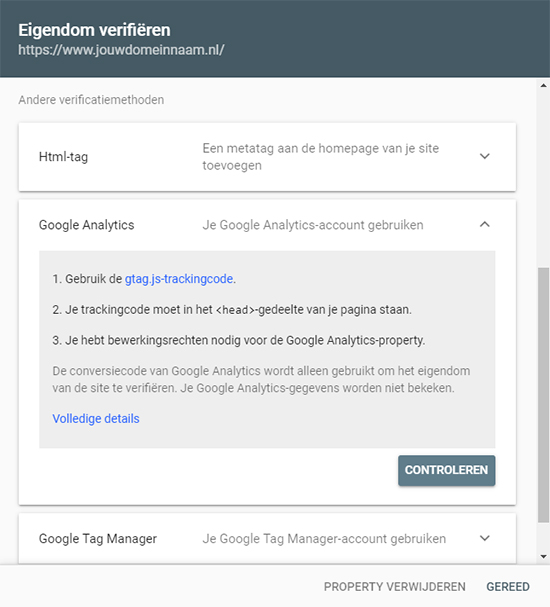Click the vertical scrollbar thumb
The height and width of the screenshot is (607, 550).
[x=543, y=395]
